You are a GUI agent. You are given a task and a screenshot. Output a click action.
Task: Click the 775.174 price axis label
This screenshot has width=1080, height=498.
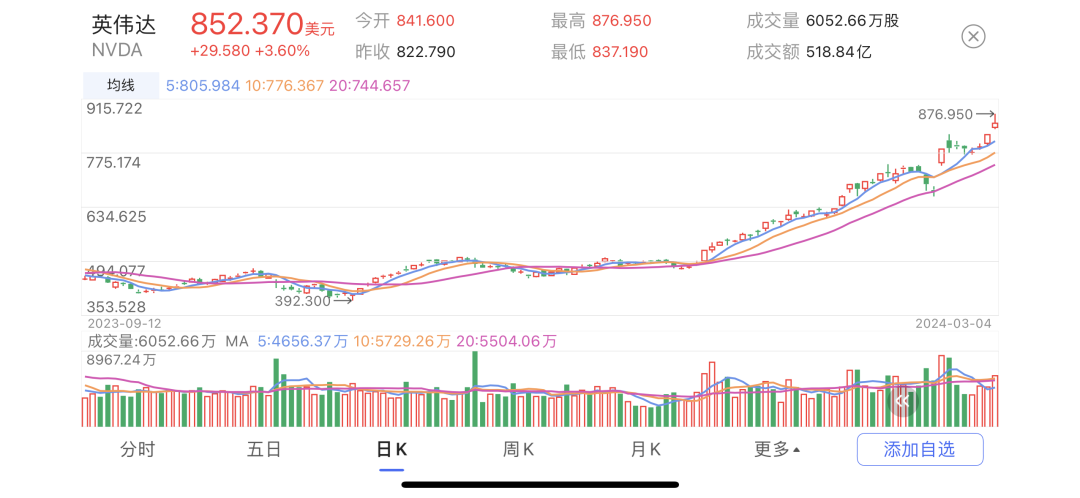114,163
